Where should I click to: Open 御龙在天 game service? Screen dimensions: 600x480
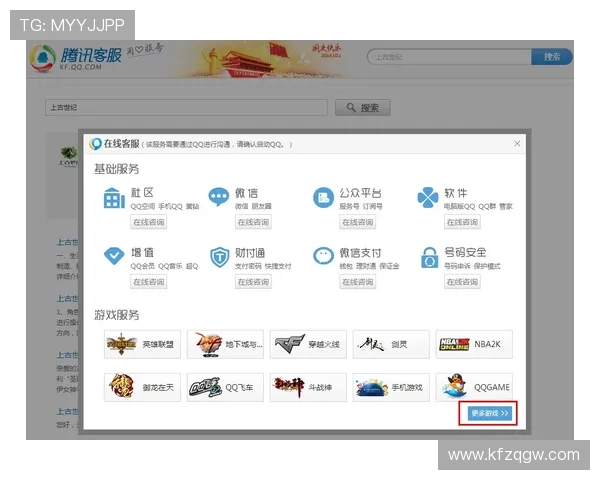142,387
